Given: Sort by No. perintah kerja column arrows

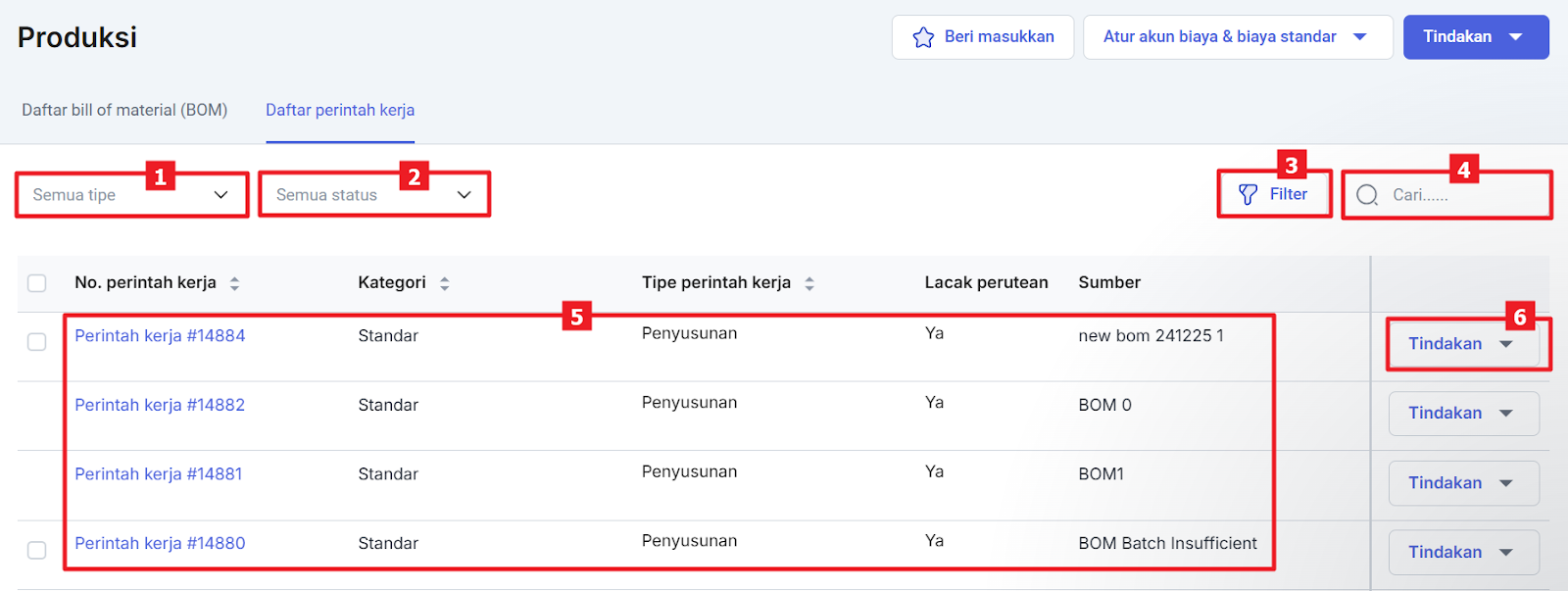Looking at the screenshot, I should click(x=234, y=283).
